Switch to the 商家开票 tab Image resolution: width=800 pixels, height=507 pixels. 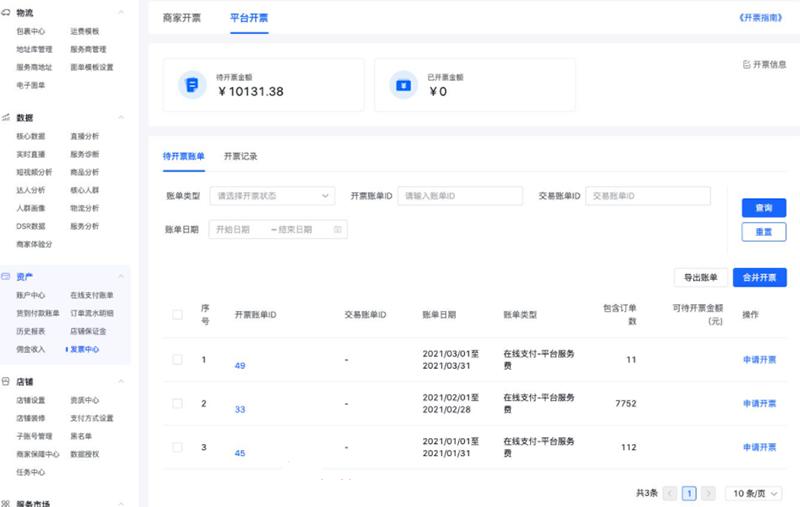(181, 18)
